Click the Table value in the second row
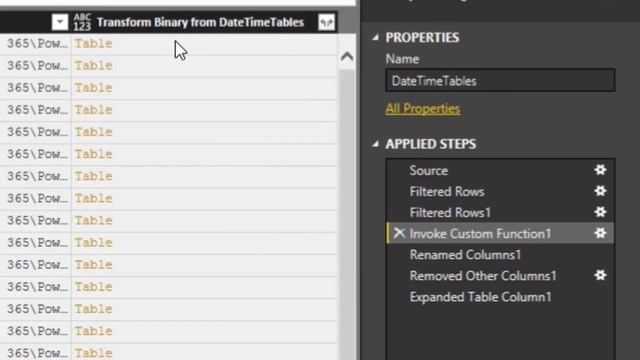Image resolution: width=640 pixels, height=360 pixels. [93, 66]
